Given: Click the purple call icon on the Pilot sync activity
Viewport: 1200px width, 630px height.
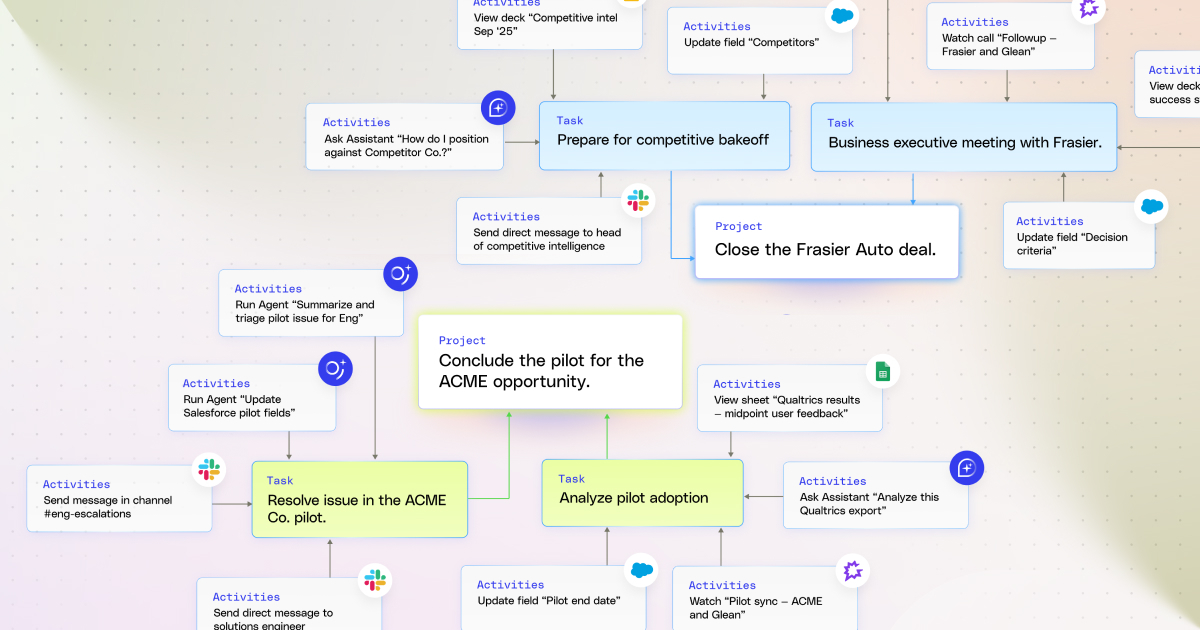Looking at the screenshot, I should point(853,571).
